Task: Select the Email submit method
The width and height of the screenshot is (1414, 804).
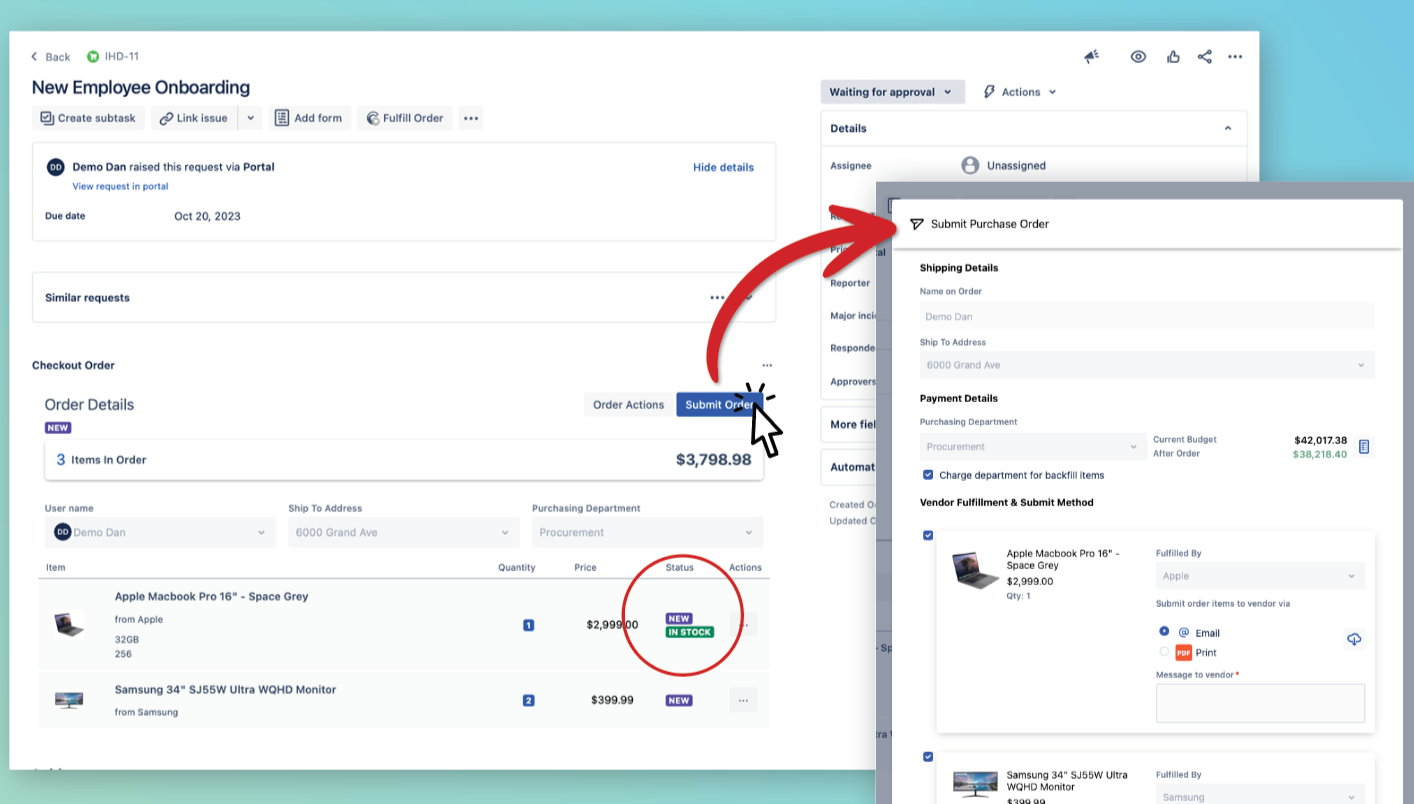Action: click(x=1164, y=632)
